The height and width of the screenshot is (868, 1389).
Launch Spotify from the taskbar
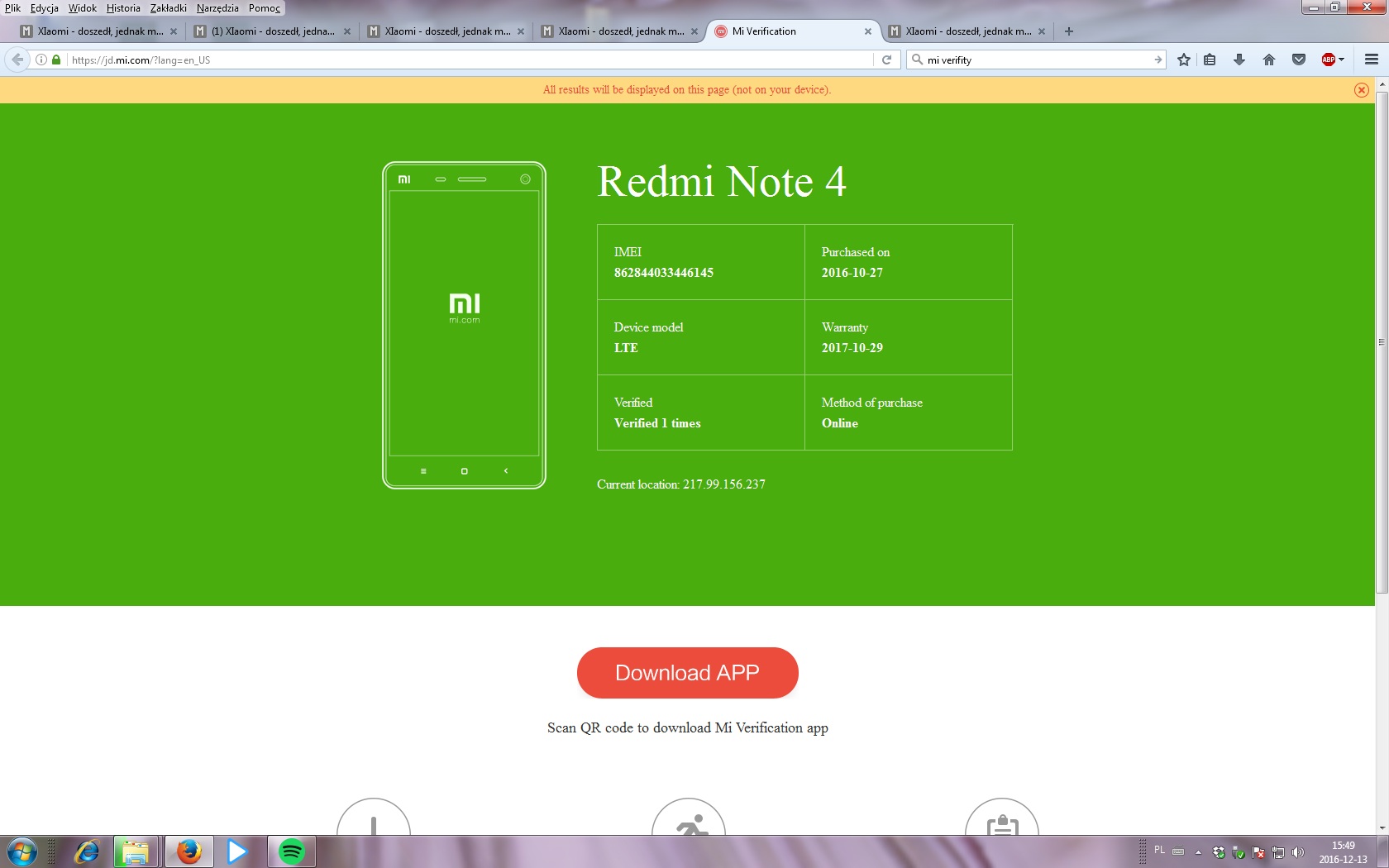[x=292, y=851]
